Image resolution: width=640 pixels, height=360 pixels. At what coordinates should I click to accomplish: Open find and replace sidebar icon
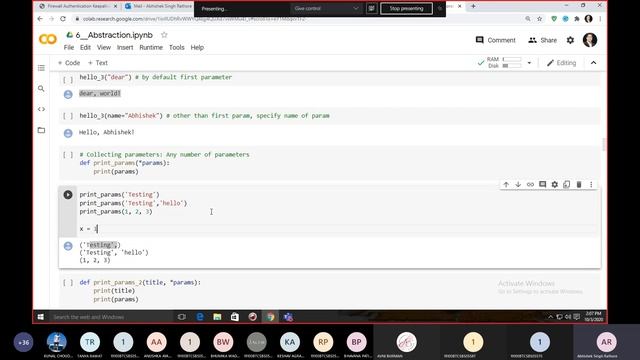point(41,89)
